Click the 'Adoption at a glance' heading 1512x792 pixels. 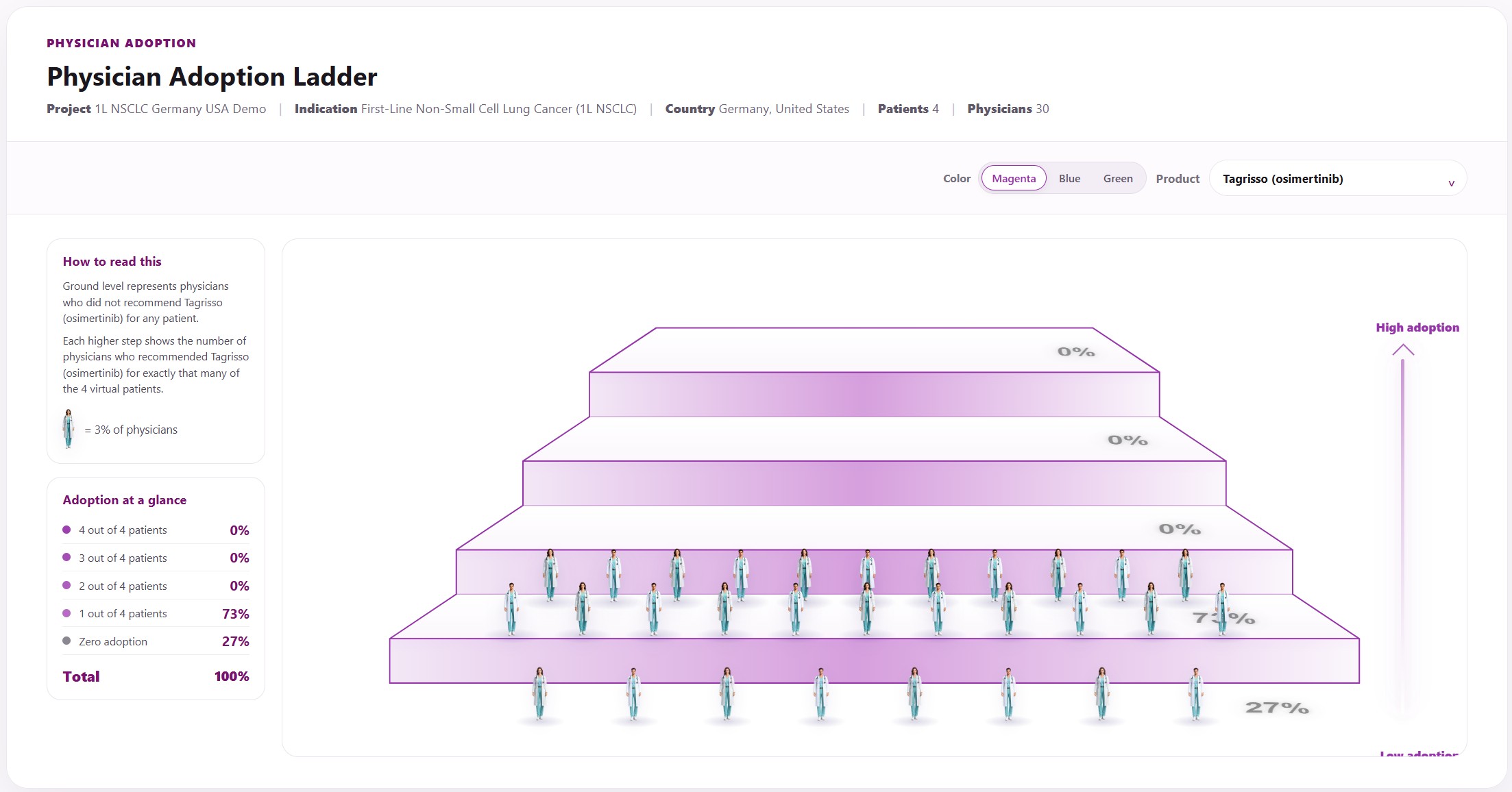(x=125, y=499)
